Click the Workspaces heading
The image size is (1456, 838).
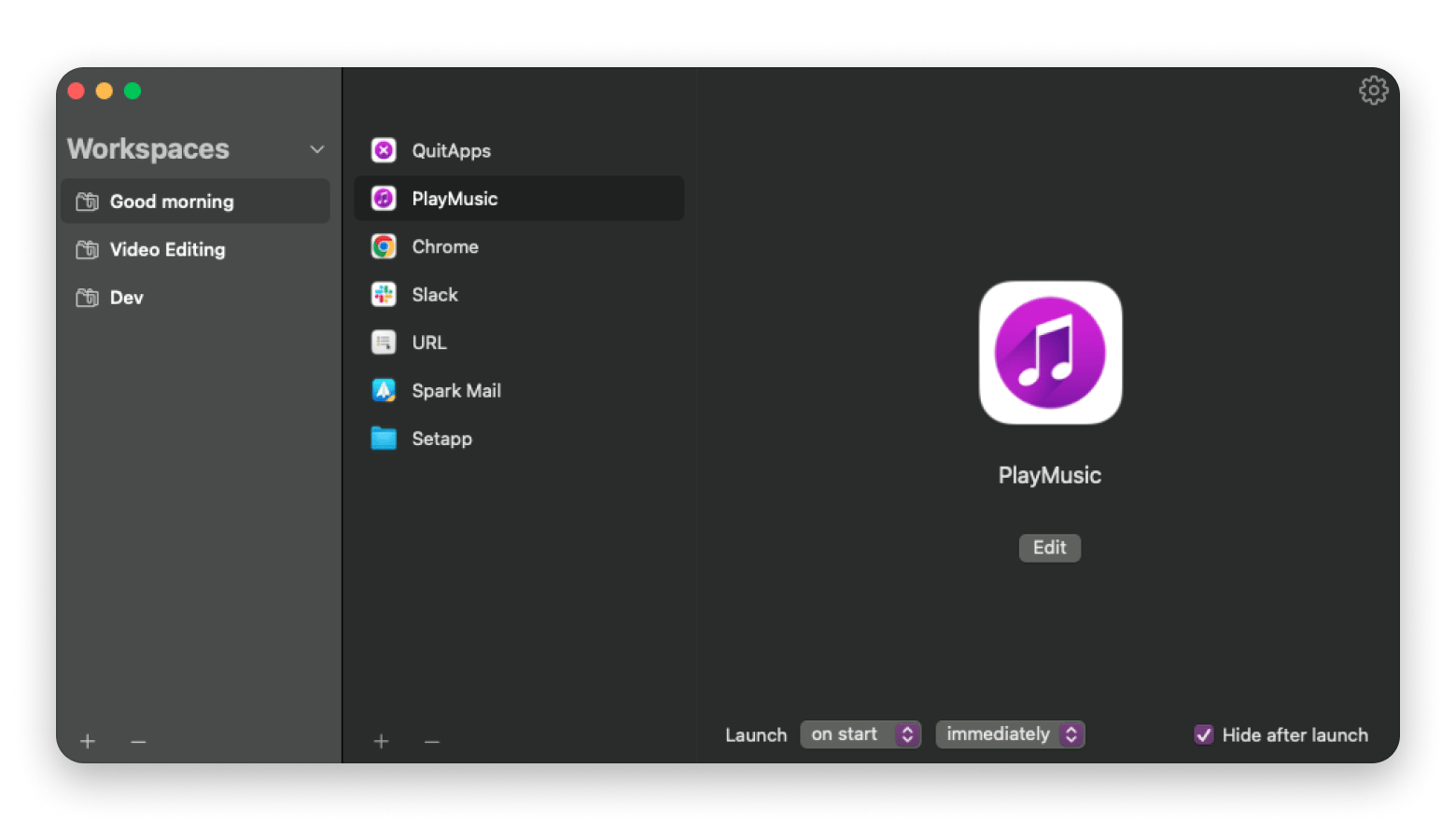click(x=148, y=149)
